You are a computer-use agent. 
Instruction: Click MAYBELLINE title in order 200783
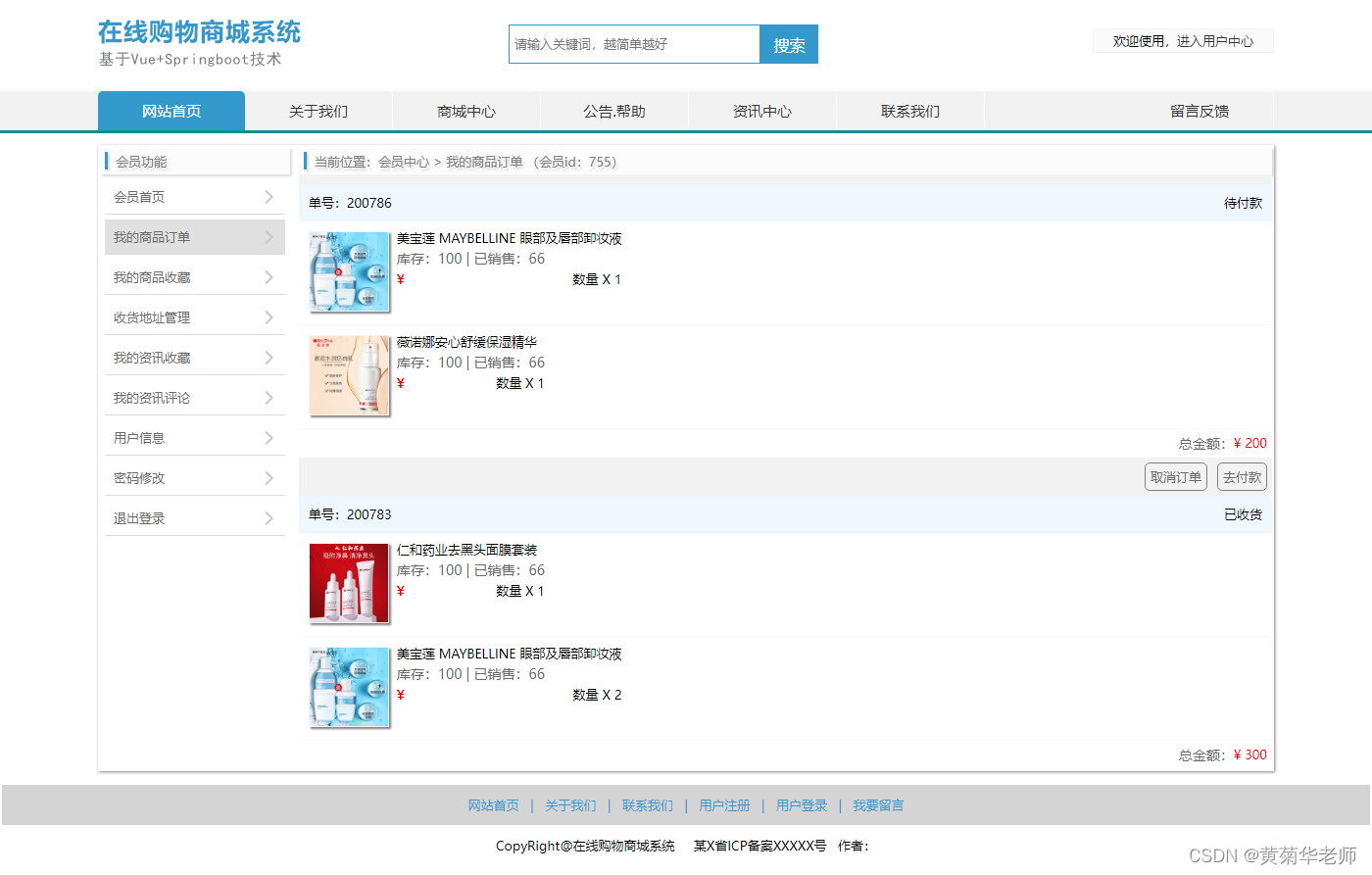(x=510, y=654)
